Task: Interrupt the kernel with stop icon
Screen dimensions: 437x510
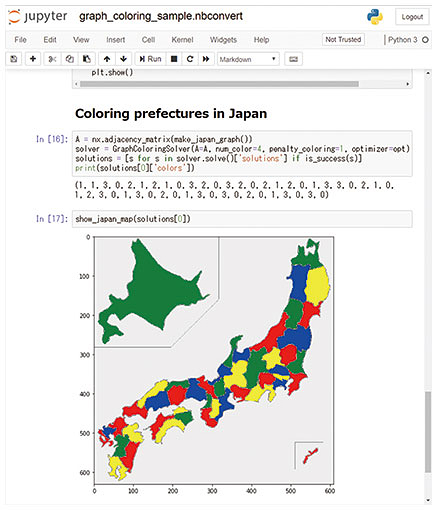Action: pos(174,59)
